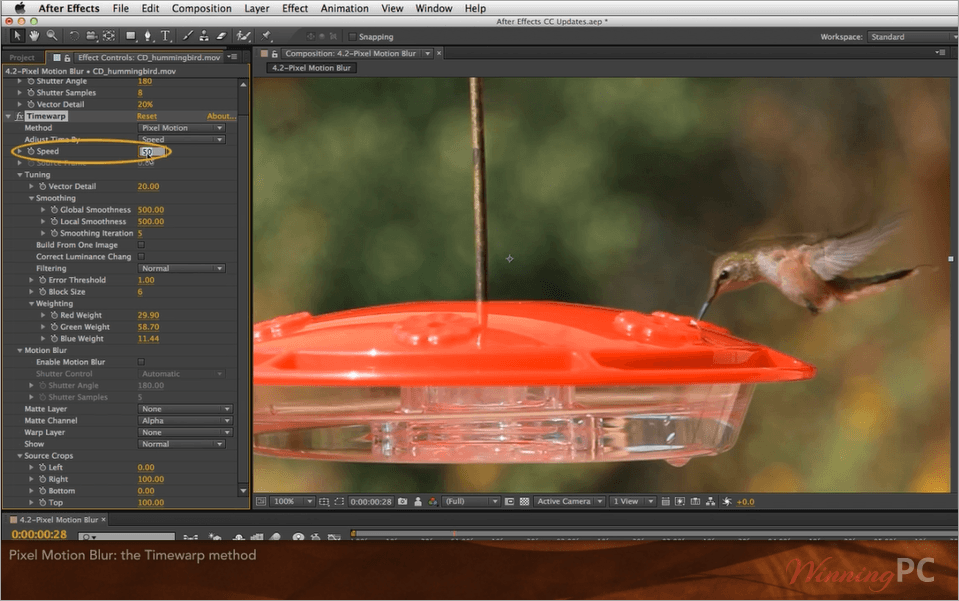The width and height of the screenshot is (959, 601).
Task: Open the Apple menu
Action: (20, 8)
